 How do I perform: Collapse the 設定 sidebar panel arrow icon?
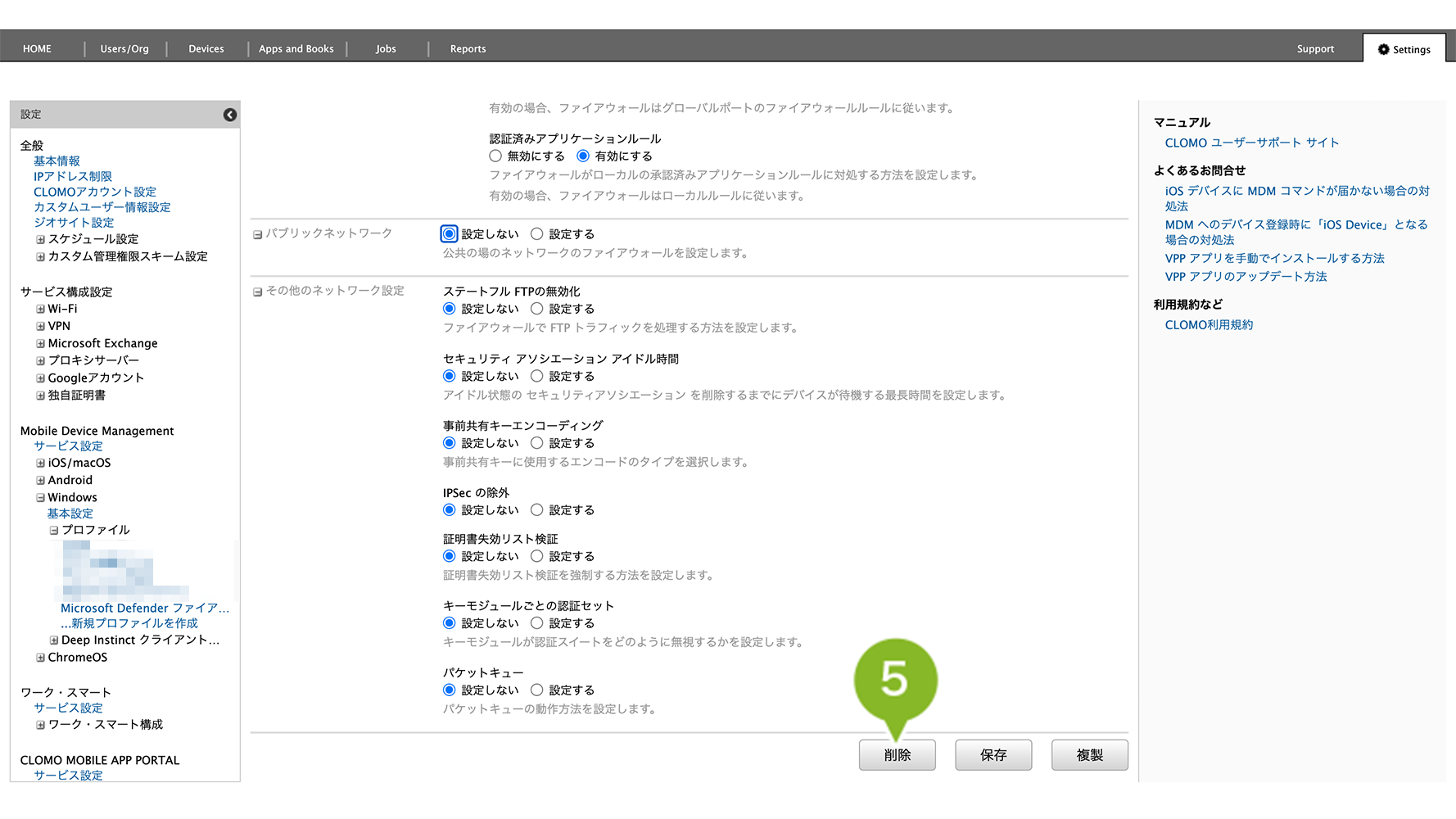click(230, 115)
